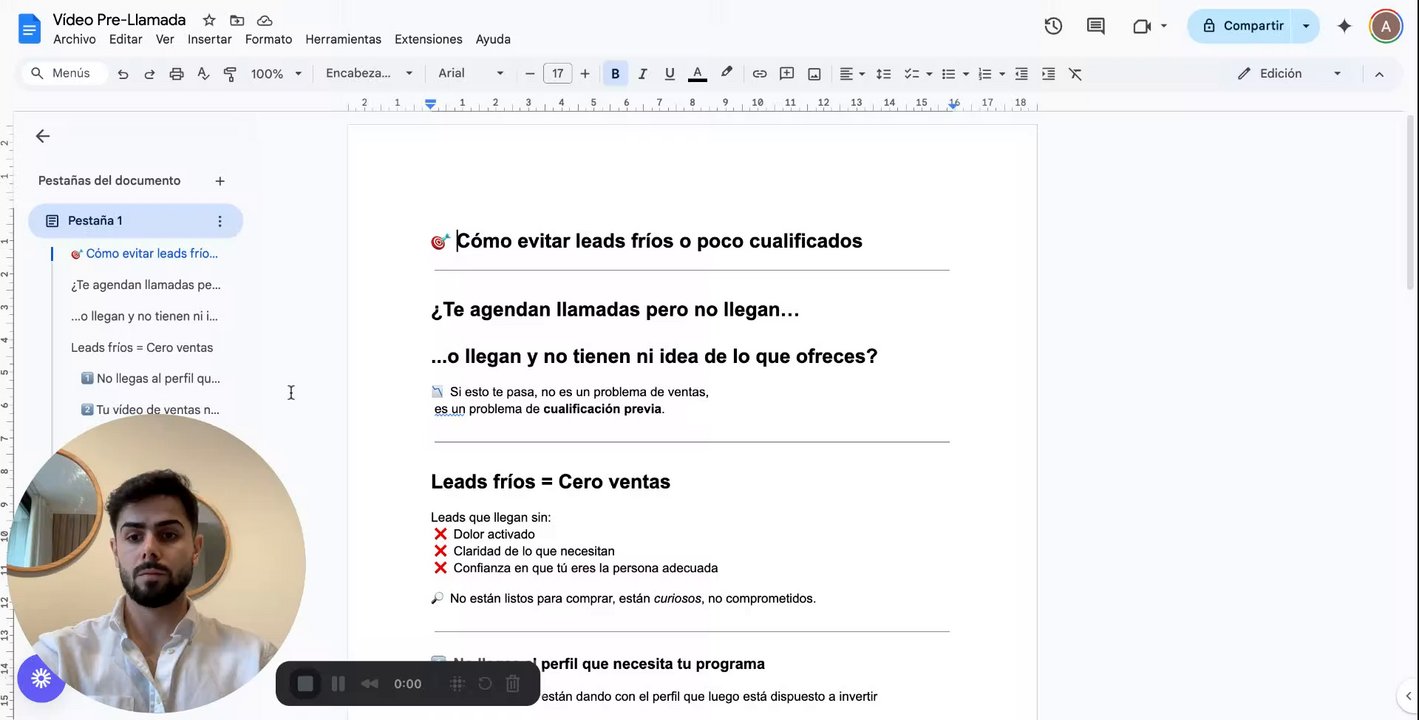Open the Extensiones menu
Viewport: 1419px width, 720px height.
point(428,39)
